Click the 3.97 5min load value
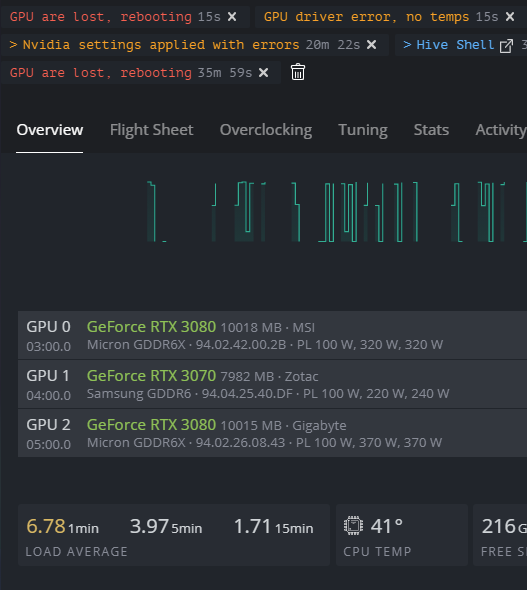Image resolution: width=527 pixels, height=590 pixels. [x=166, y=526]
